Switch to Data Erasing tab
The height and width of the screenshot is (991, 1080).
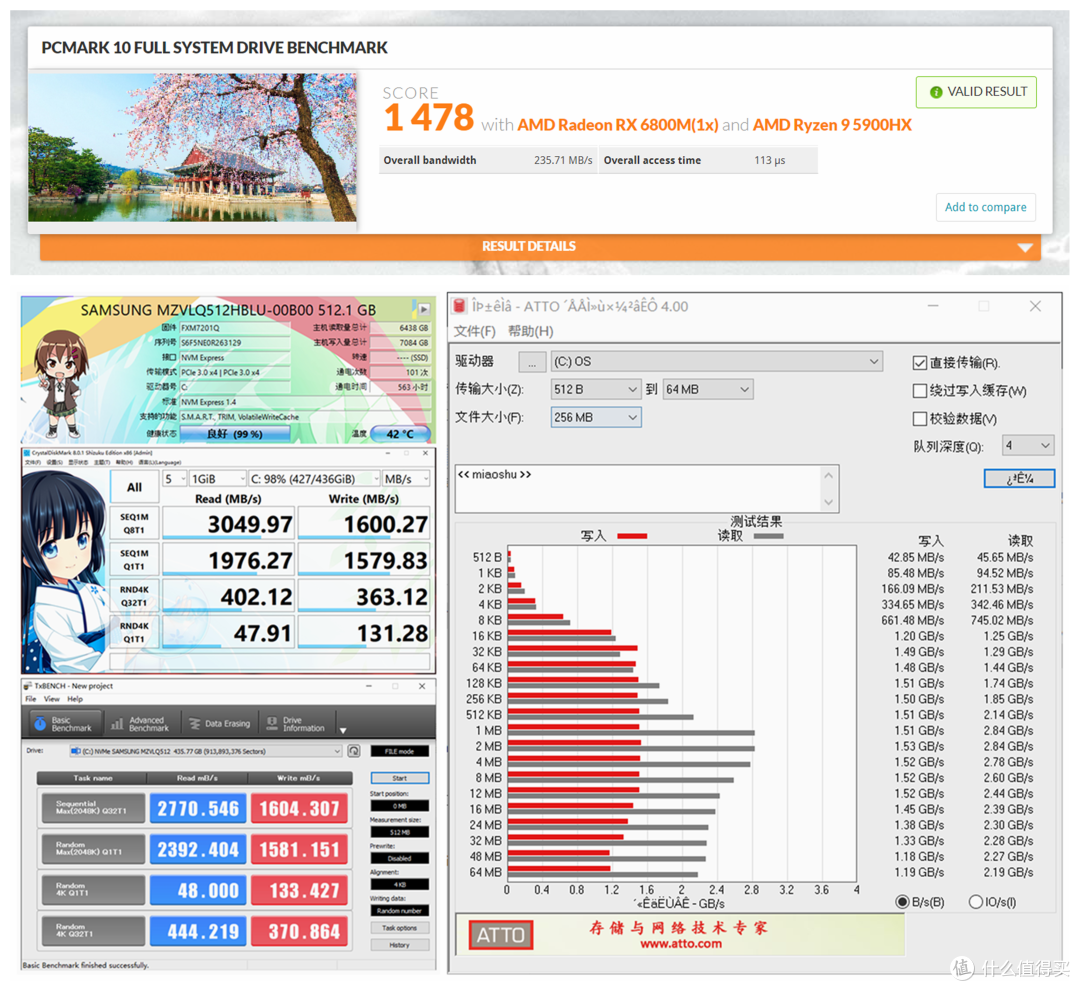[220, 723]
